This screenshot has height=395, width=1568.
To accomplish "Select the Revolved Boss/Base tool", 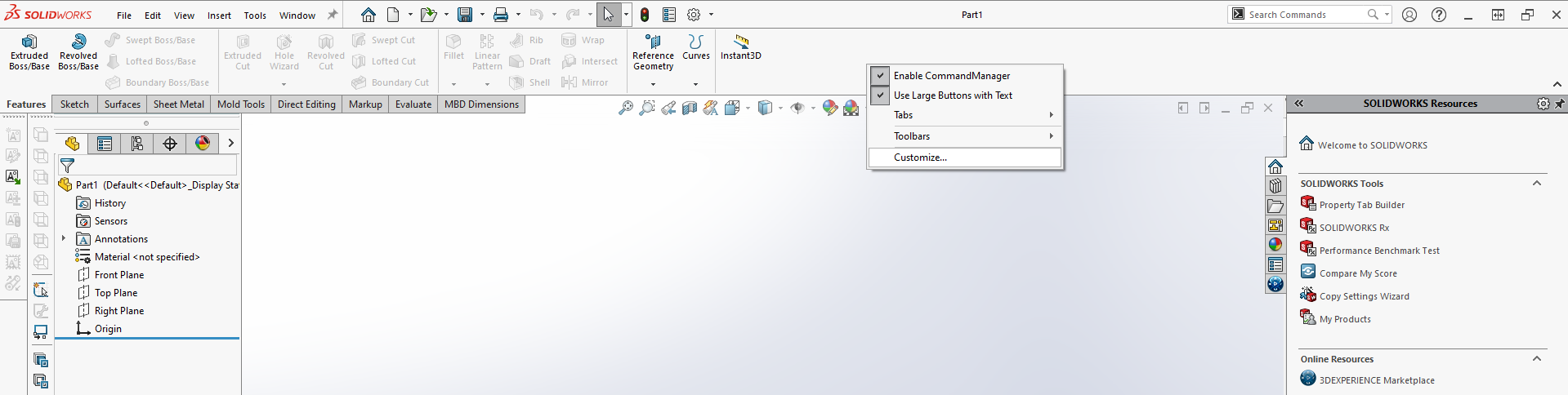I will [x=78, y=52].
